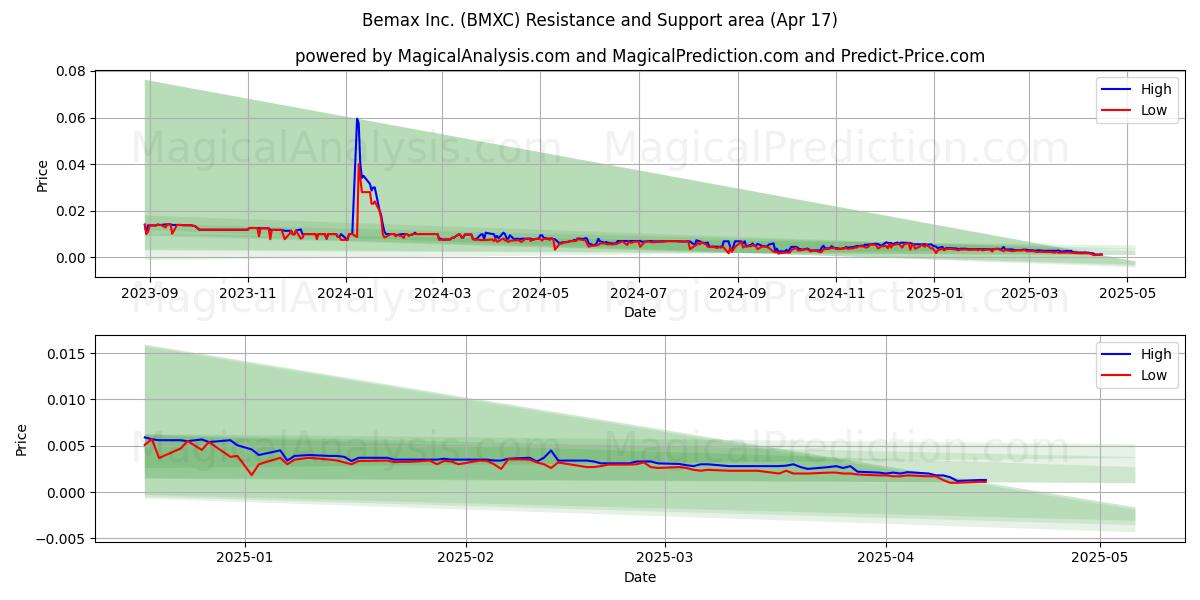Click the '0.02' y-axis label in top chart
Screen dimensions: 1200x600
pyautogui.click(x=71, y=211)
